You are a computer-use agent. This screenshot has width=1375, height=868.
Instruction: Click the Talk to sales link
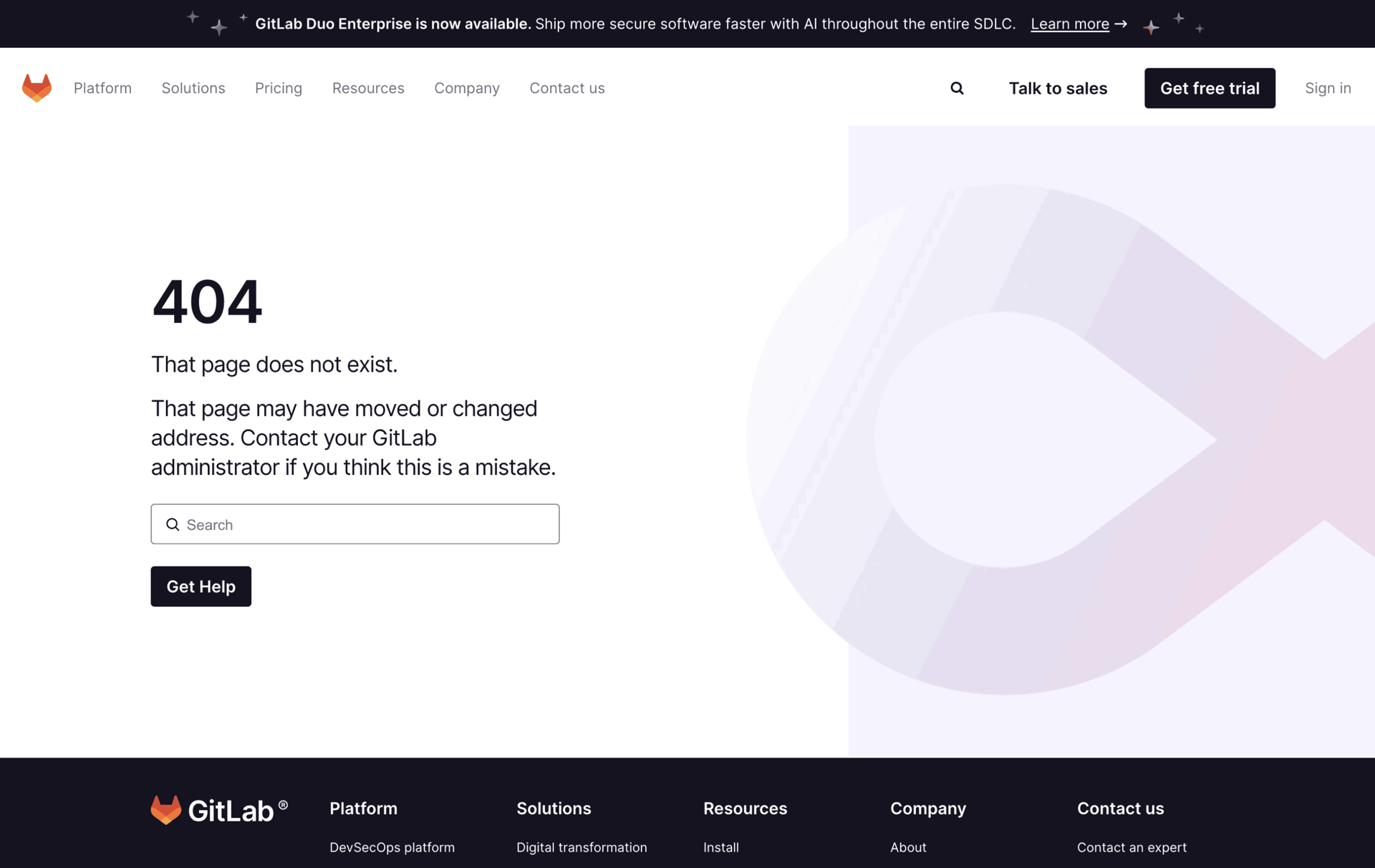tap(1058, 88)
